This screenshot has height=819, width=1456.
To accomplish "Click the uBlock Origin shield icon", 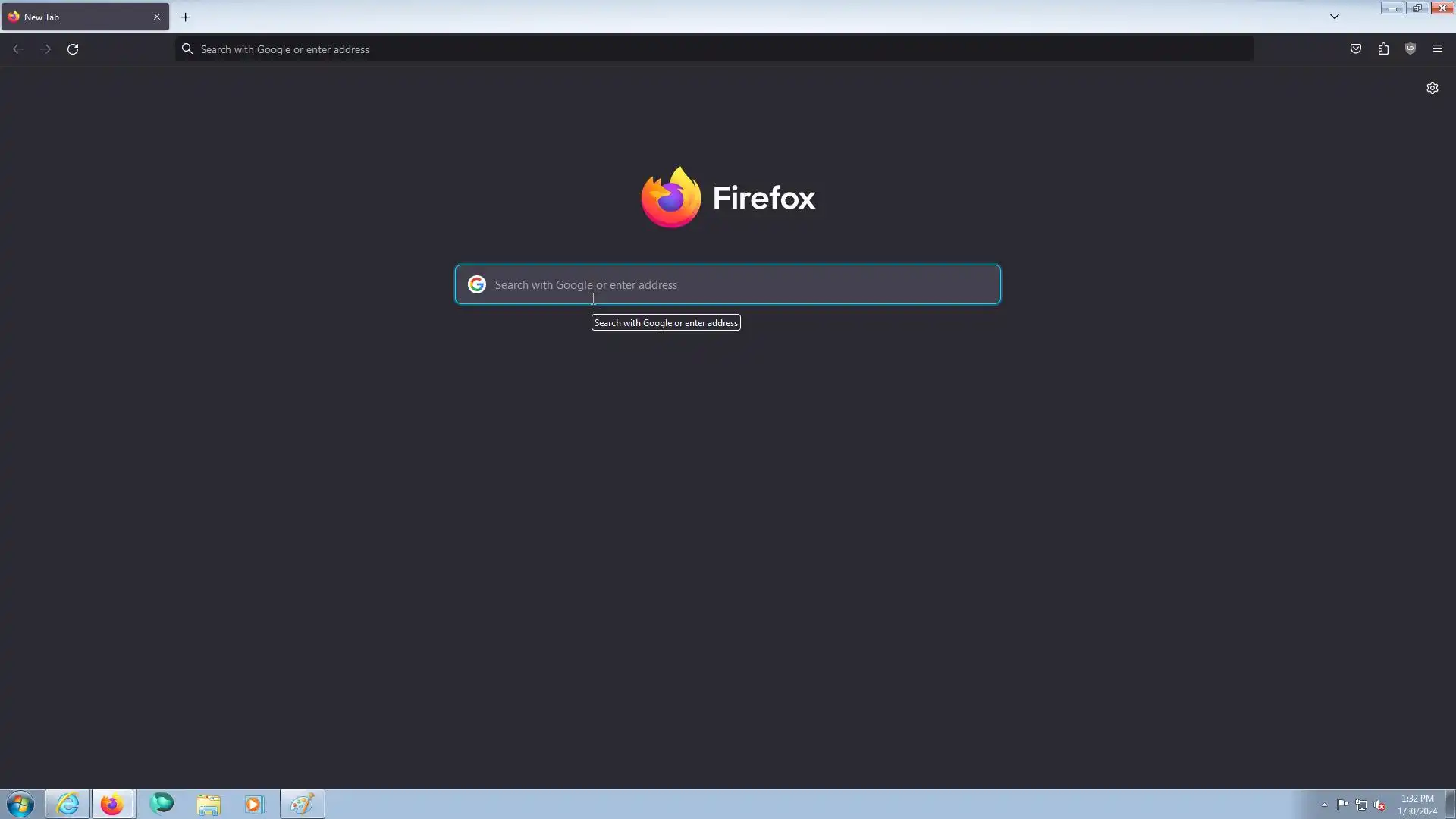I will point(1410,49).
